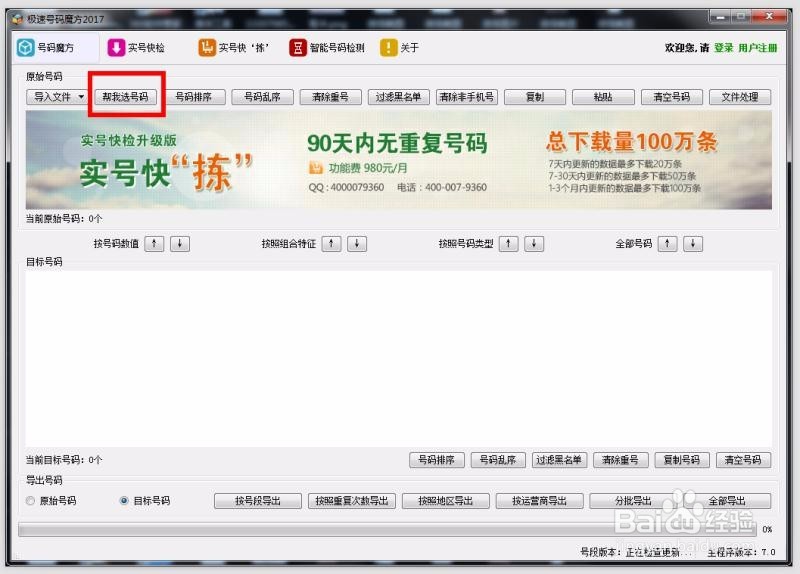Click the red hourglass 智能号码检测 icon
This screenshot has width=800, height=574.
point(298,47)
